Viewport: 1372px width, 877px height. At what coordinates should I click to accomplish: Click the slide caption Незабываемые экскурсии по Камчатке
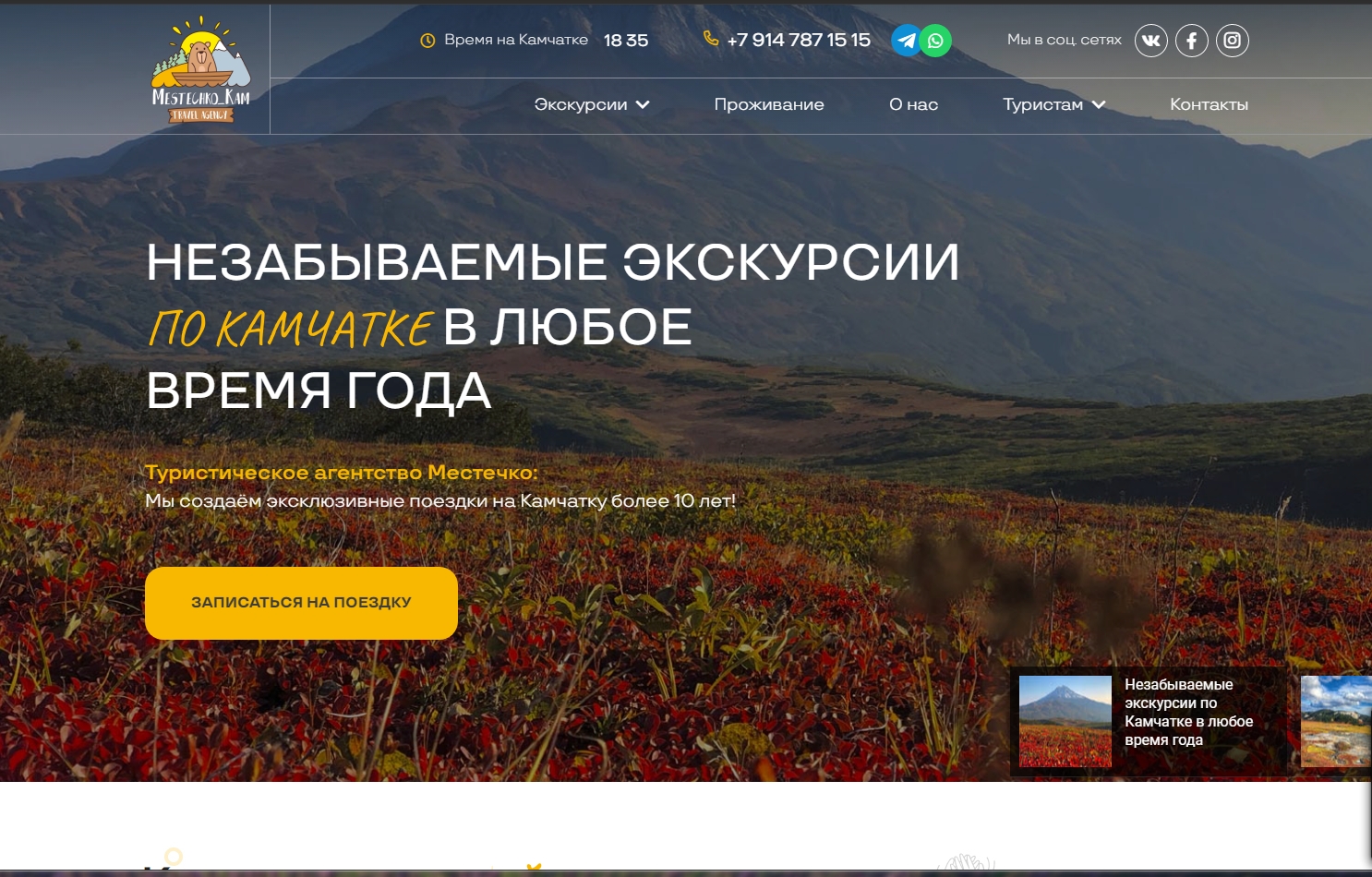pyautogui.click(x=1188, y=712)
